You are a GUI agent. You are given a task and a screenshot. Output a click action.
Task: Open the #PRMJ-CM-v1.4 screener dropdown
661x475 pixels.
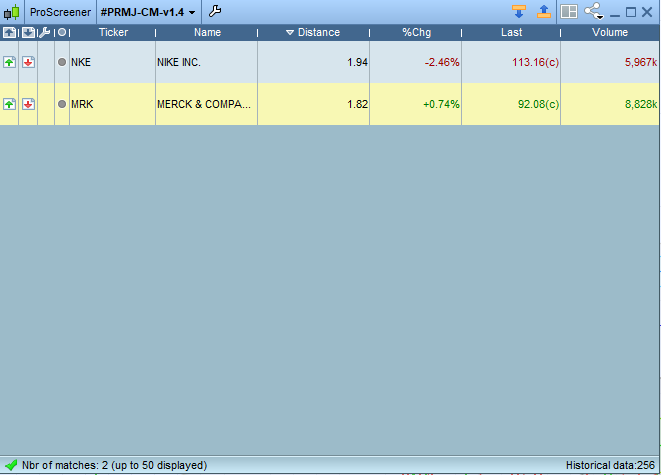pos(148,12)
